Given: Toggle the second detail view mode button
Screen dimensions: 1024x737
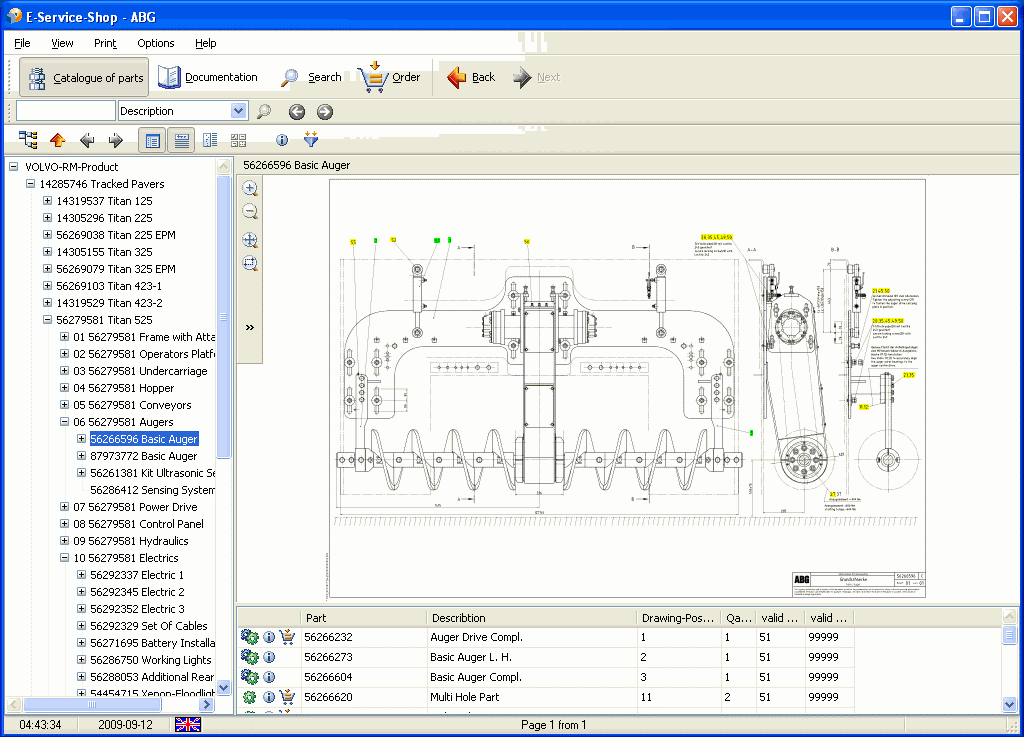Looking at the screenshot, I should (x=181, y=140).
